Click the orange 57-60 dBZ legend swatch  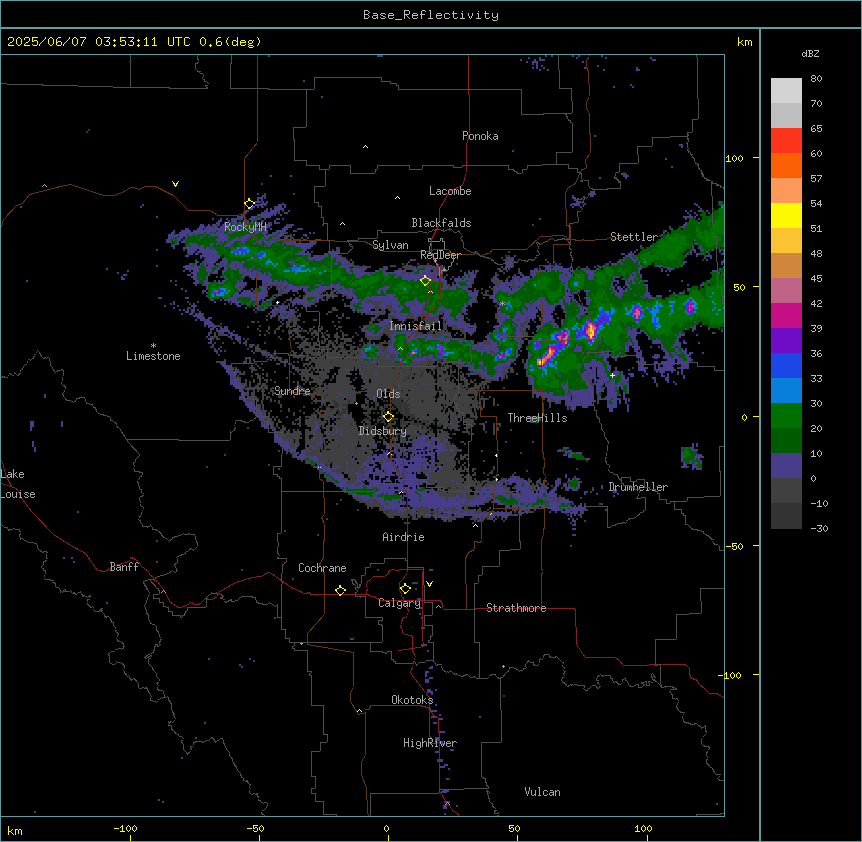click(786, 165)
